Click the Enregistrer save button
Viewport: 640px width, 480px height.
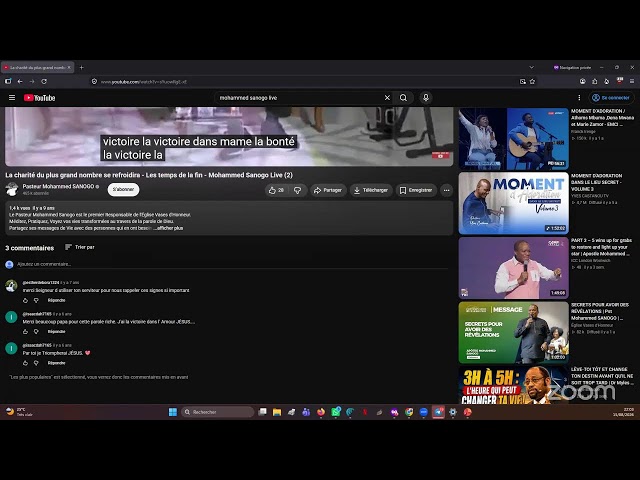pyautogui.click(x=416, y=190)
